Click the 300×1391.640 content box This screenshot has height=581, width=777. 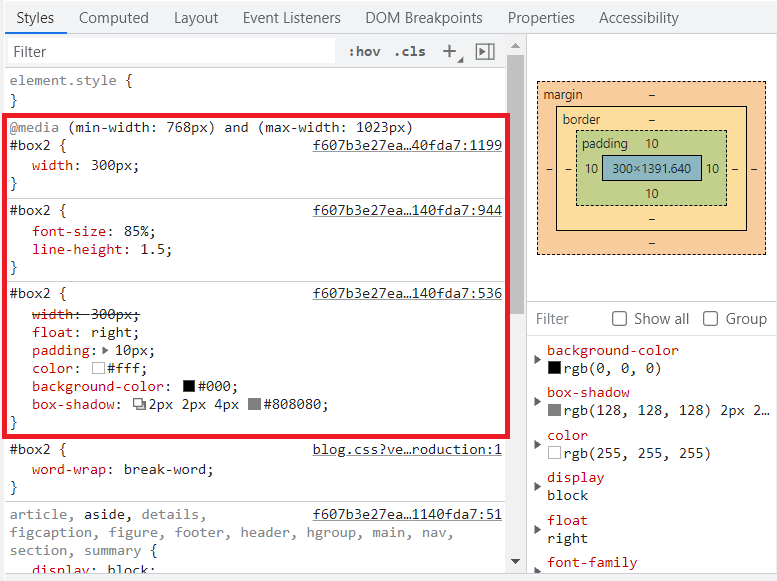(x=652, y=169)
